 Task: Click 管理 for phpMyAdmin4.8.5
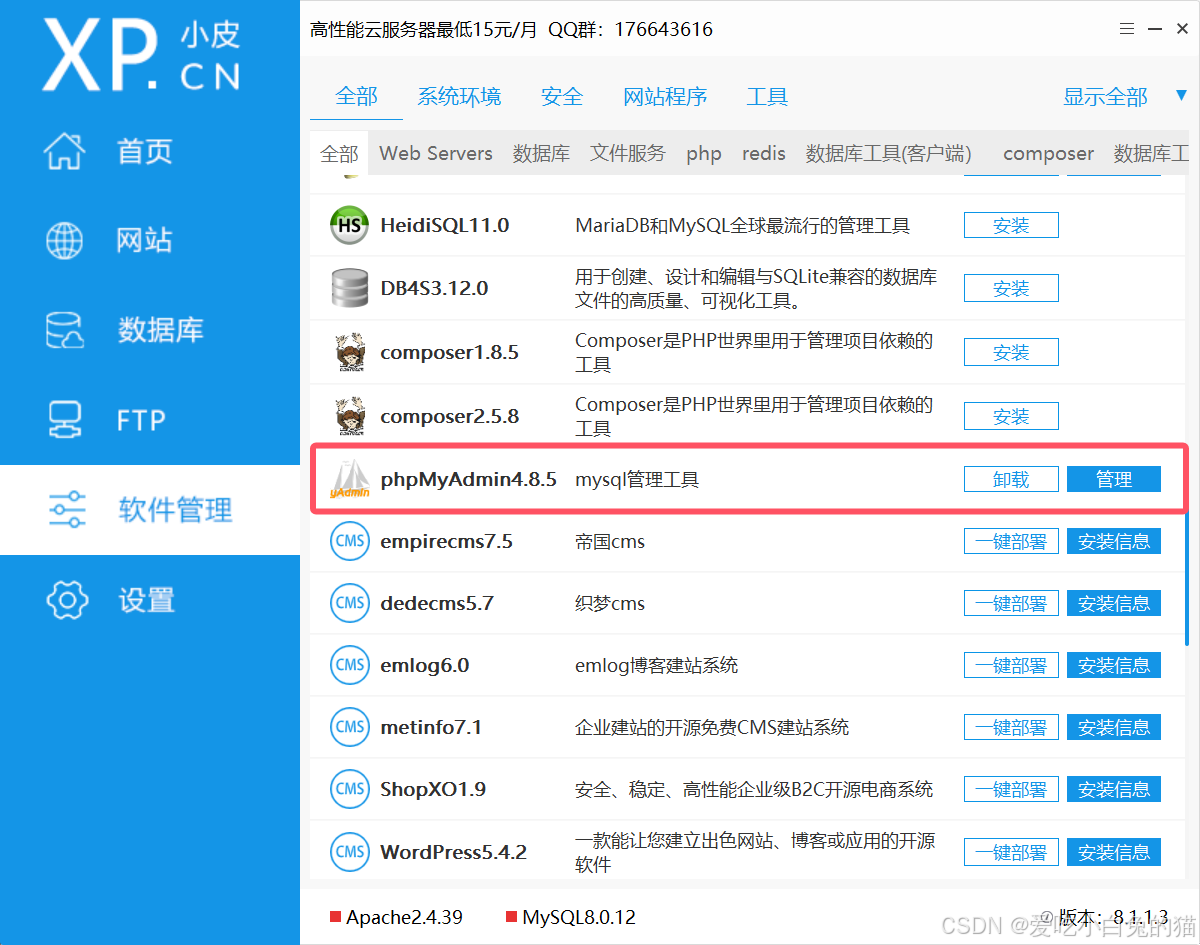click(1114, 480)
